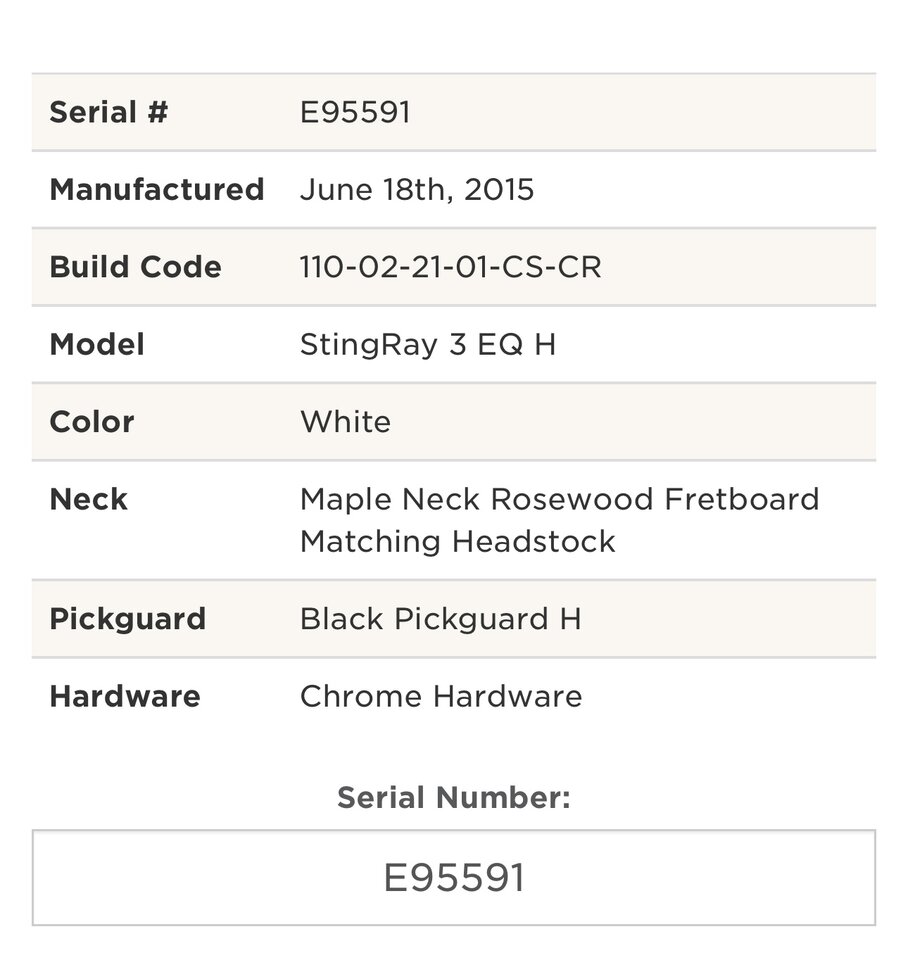Screen dimensions: 908x960
Task: Click the Color row label
Action: (92, 422)
